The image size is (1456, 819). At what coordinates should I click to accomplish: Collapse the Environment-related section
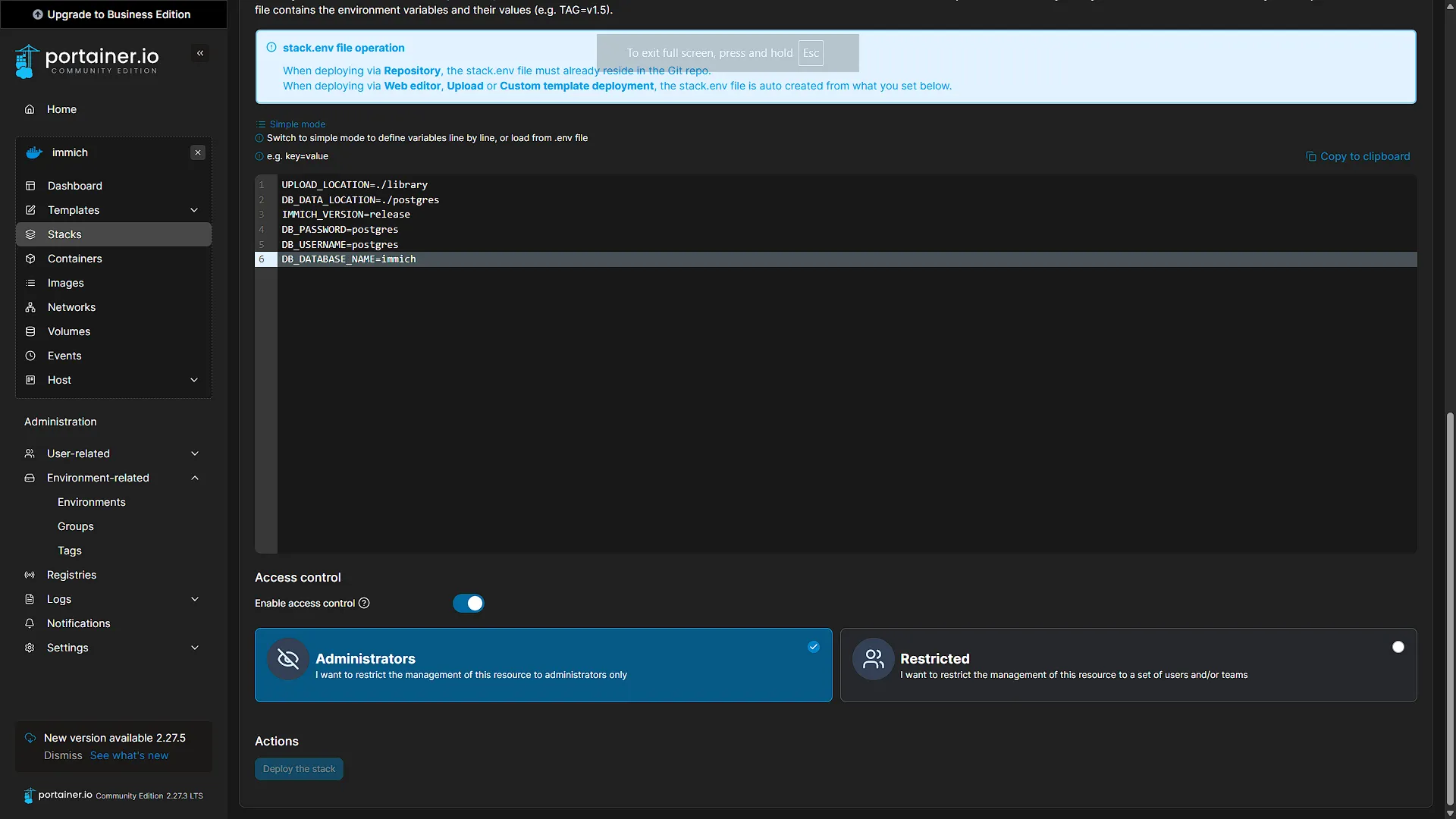coord(114,478)
